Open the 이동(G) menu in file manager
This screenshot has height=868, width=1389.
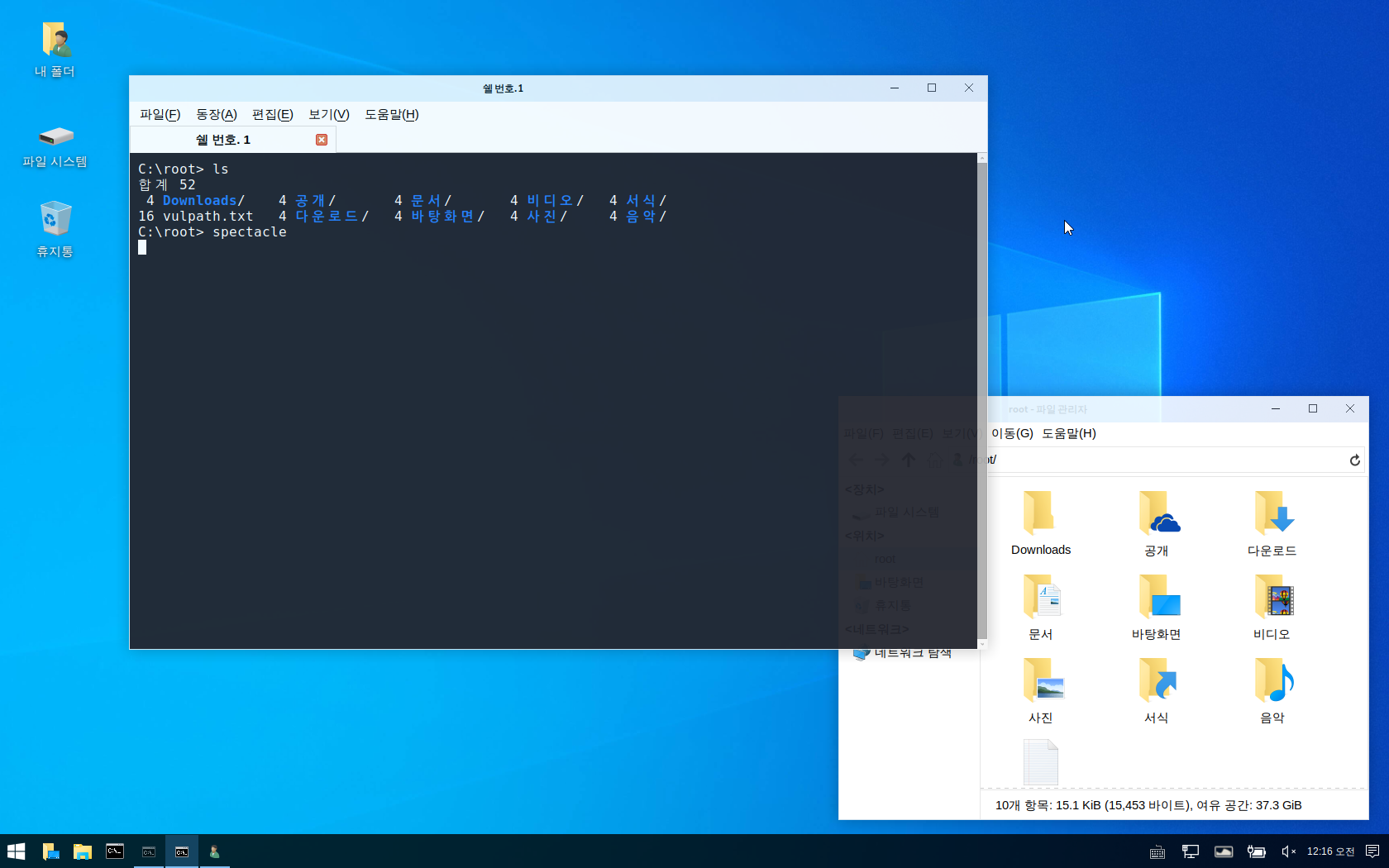[x=1012, y=433]
